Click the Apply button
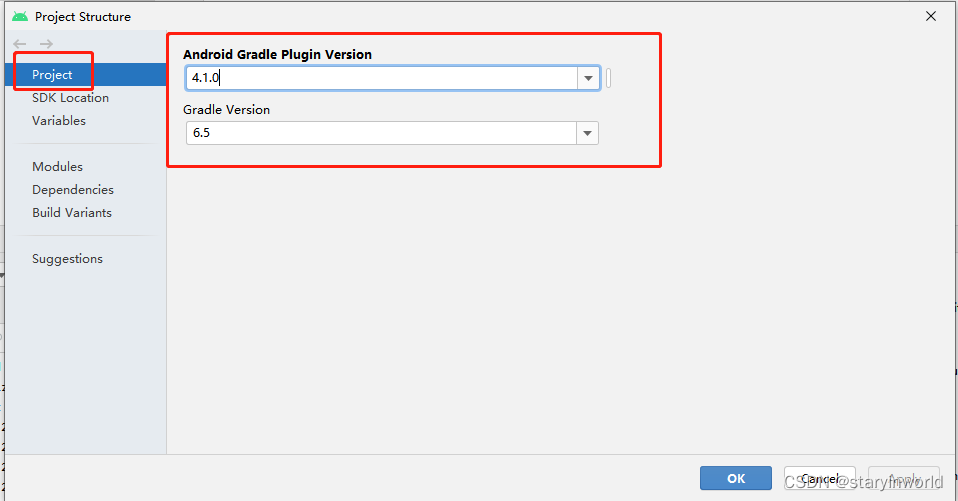Viewport: 958px width, 501px height. pyautogui.click(x=904, y=478)
